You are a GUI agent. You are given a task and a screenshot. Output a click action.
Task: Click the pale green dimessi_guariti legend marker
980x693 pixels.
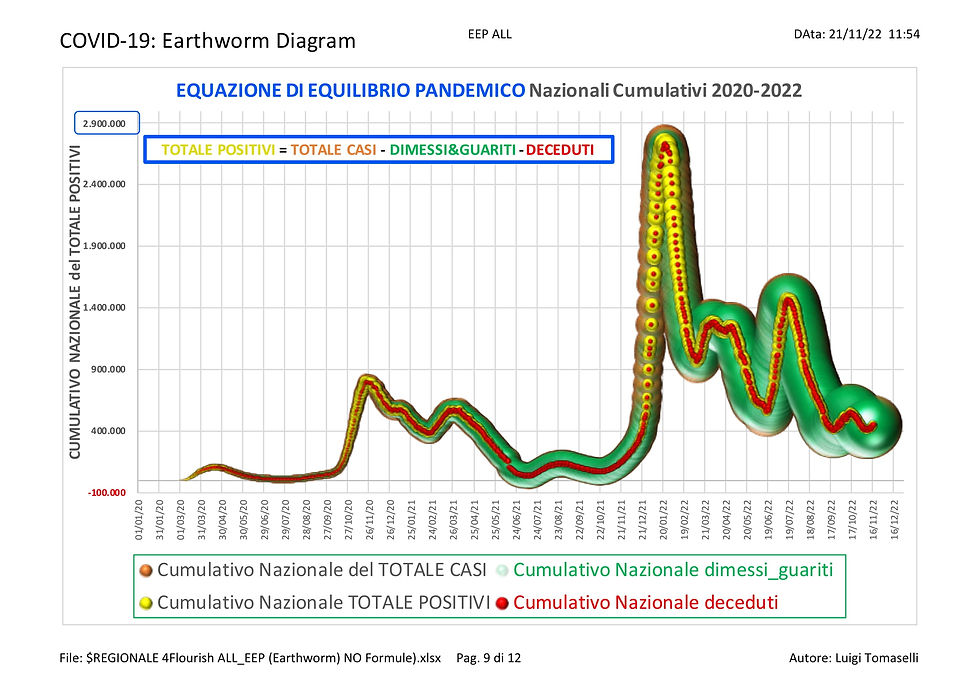[x=502, y=571]
